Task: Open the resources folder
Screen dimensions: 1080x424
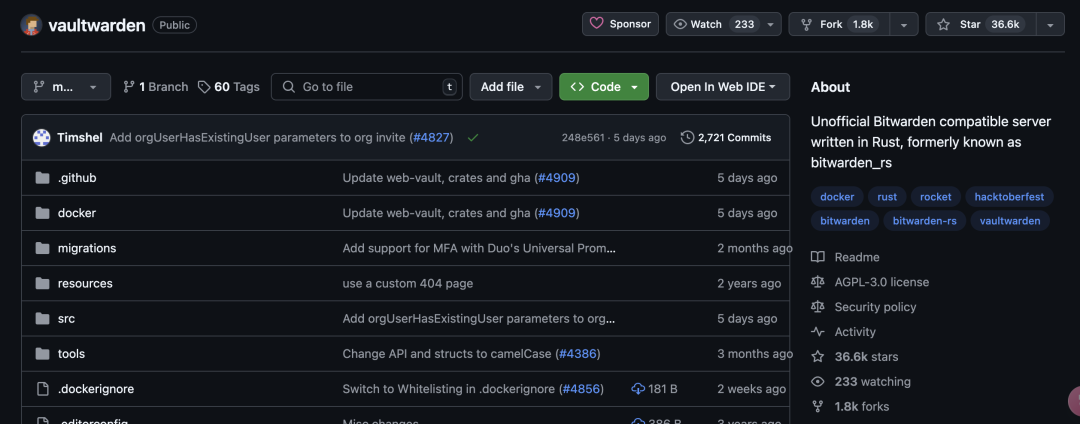Action: 85,284
